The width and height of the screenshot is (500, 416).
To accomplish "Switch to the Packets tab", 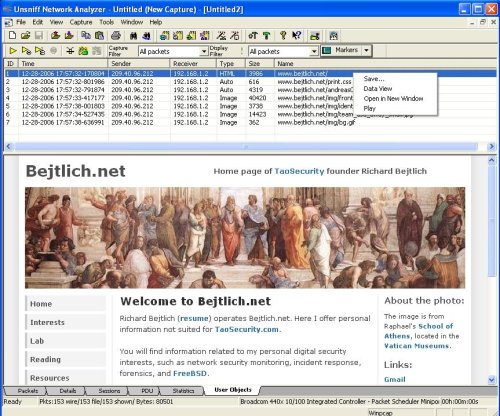I will (x=28, y=391).
